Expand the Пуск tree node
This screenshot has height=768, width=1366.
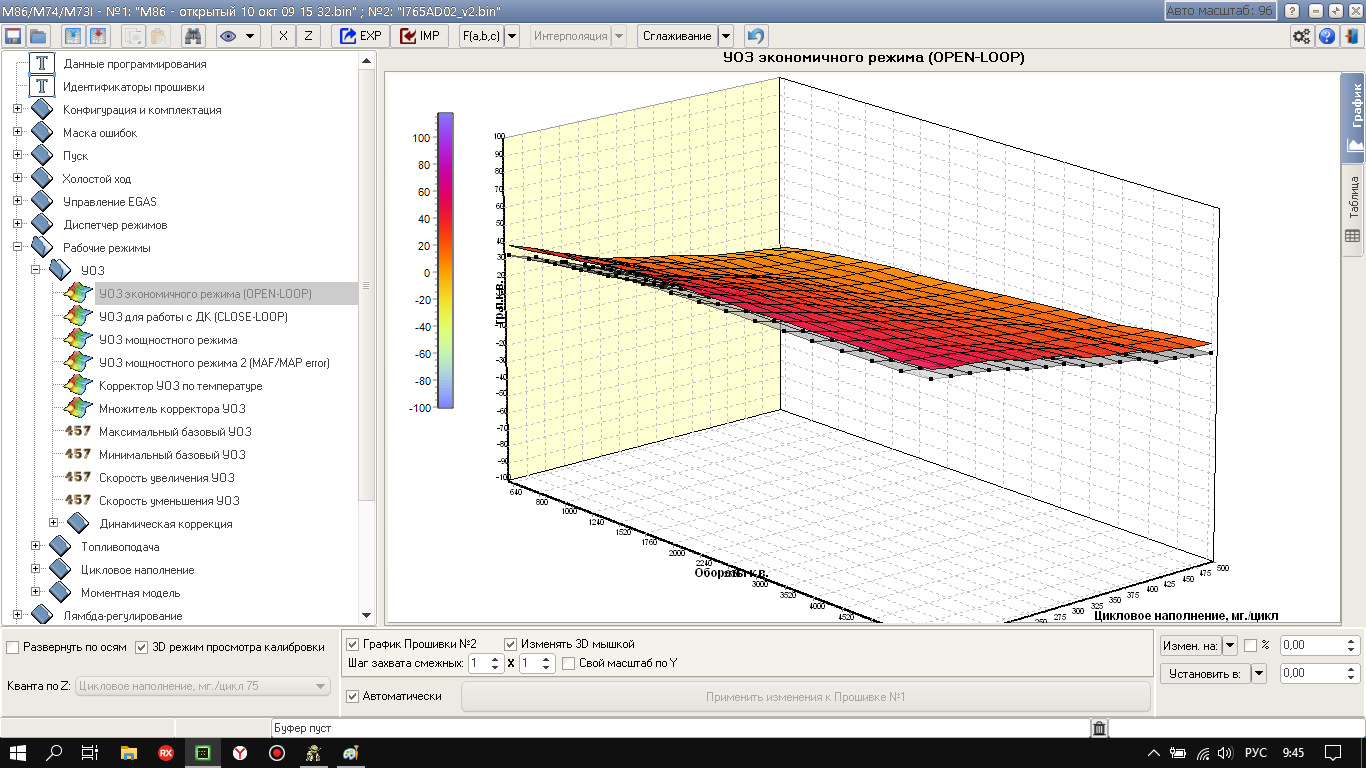click(17, 156)
